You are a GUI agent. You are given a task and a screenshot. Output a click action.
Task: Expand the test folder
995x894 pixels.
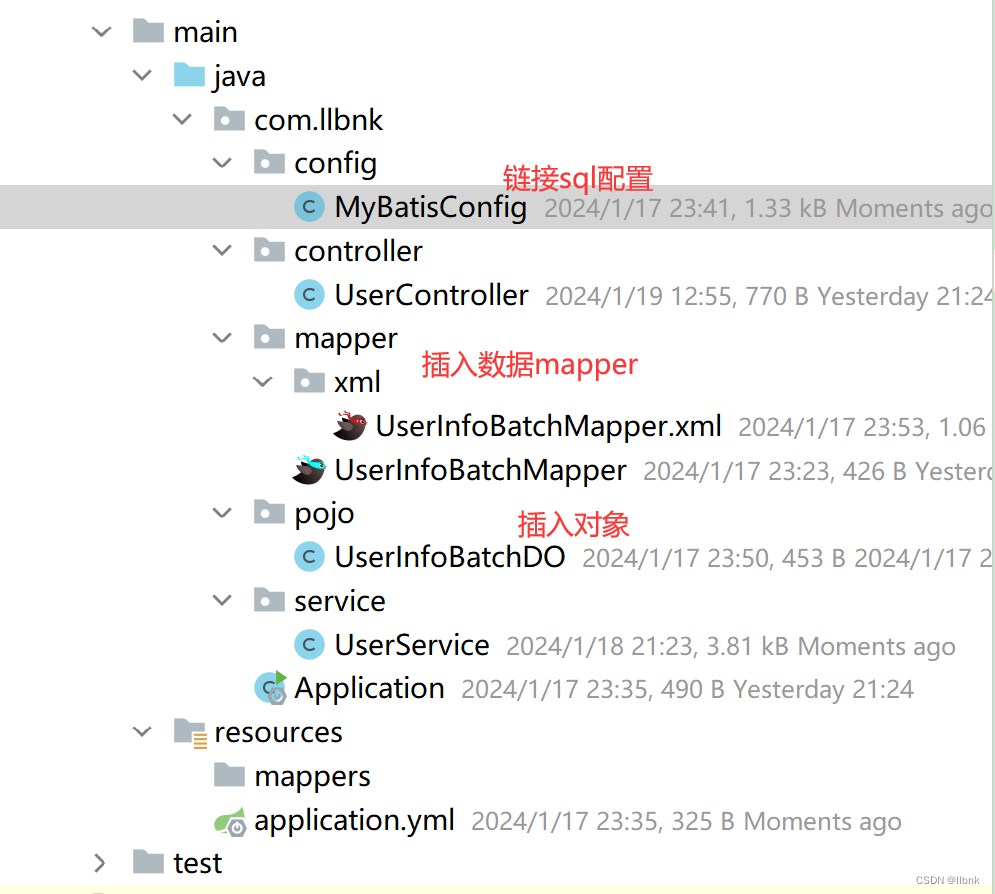100,863
